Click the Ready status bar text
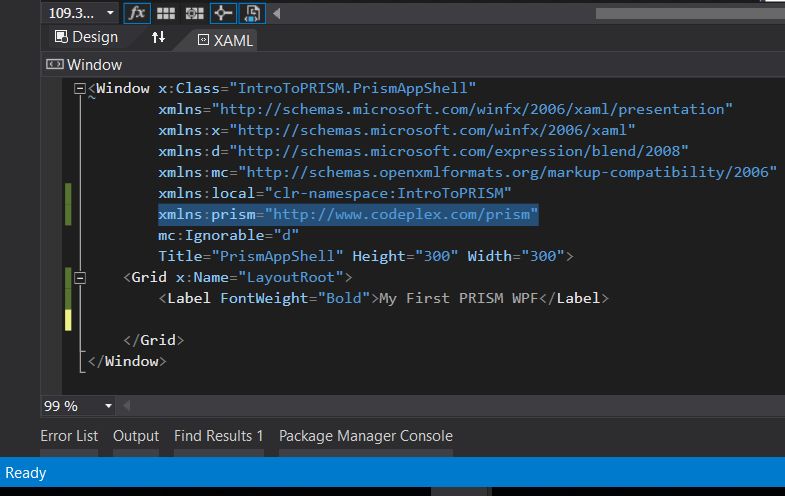Image resolution: width=785 pixels, height=496 pixels. pyautogui.click(x=26, y=472)
